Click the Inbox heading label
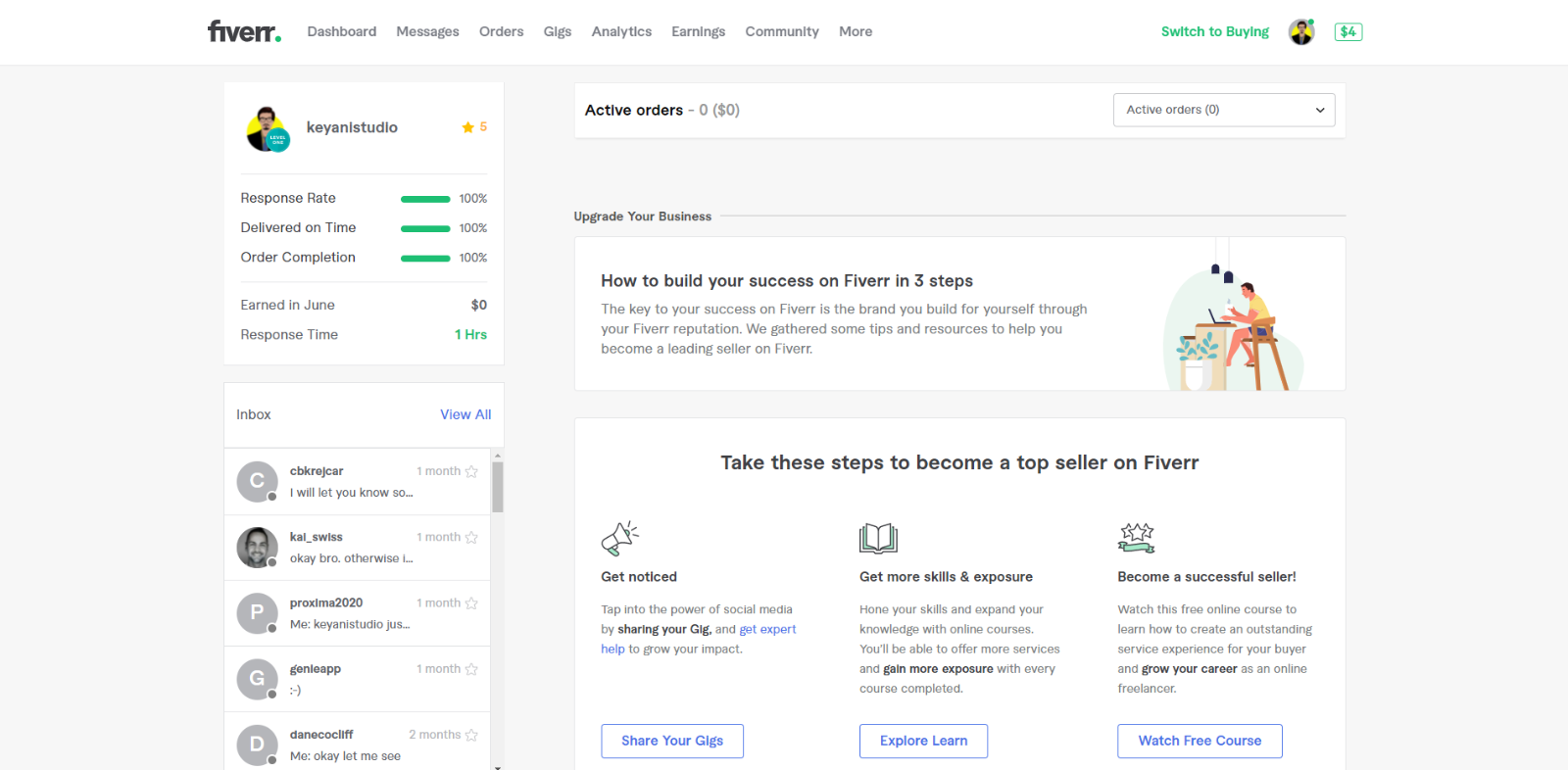 click(x=254, y=414)
